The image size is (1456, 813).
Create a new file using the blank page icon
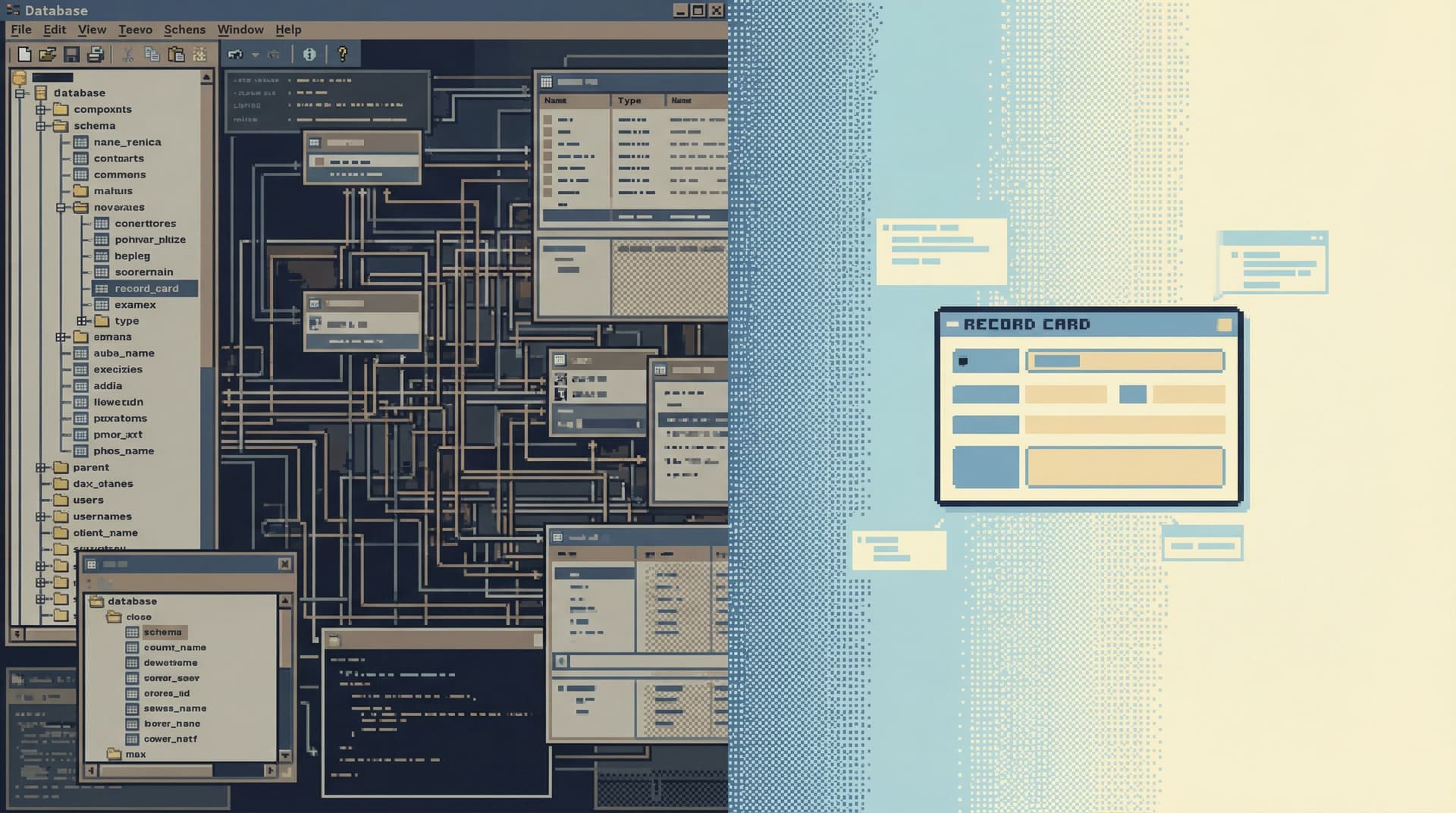(25, 54)
